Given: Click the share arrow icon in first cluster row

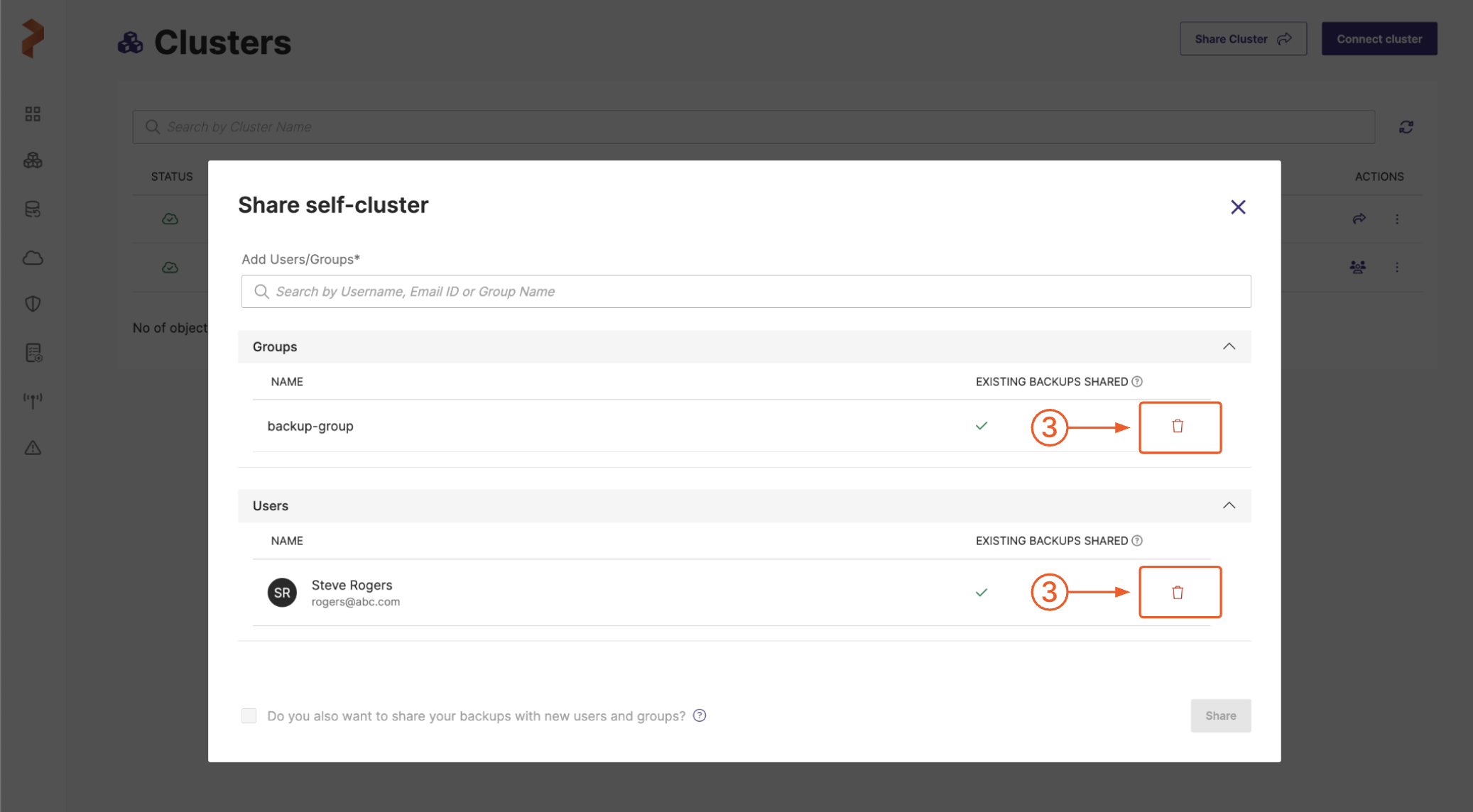Looking at the screenshot, I should pos(1359,219).
